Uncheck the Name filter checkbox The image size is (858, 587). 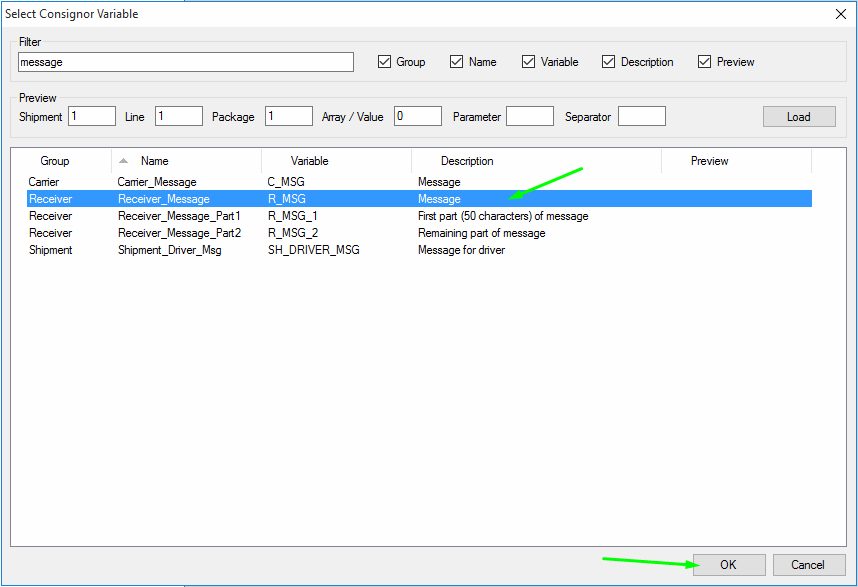coord(456,61)
